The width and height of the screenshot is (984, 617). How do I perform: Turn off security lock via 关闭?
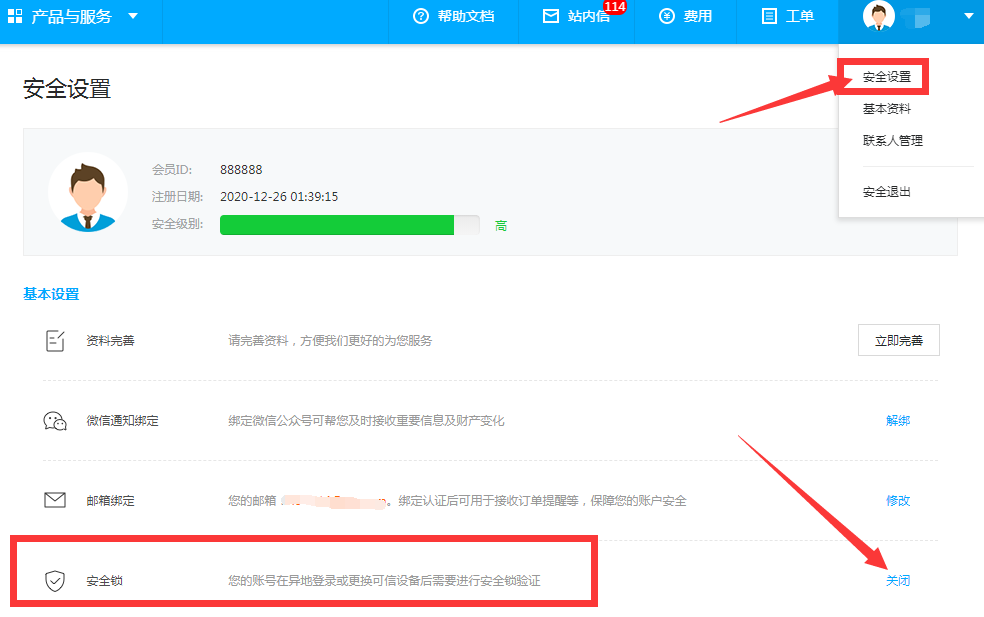tap(897, 580)
